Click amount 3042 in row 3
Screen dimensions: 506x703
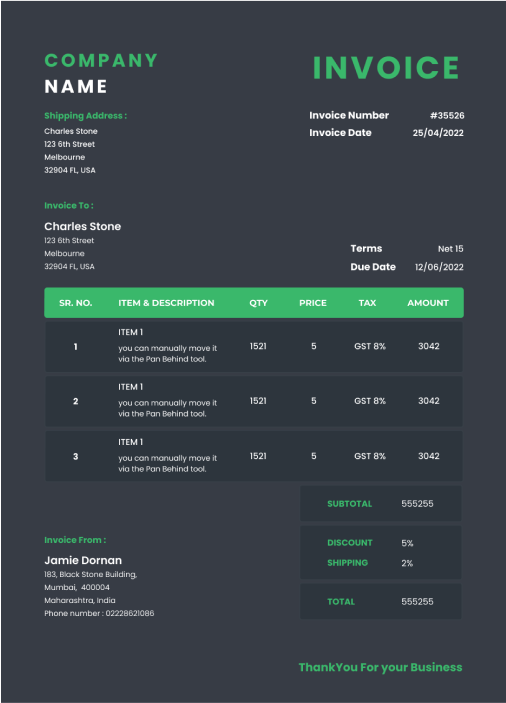tap(428, 456)
